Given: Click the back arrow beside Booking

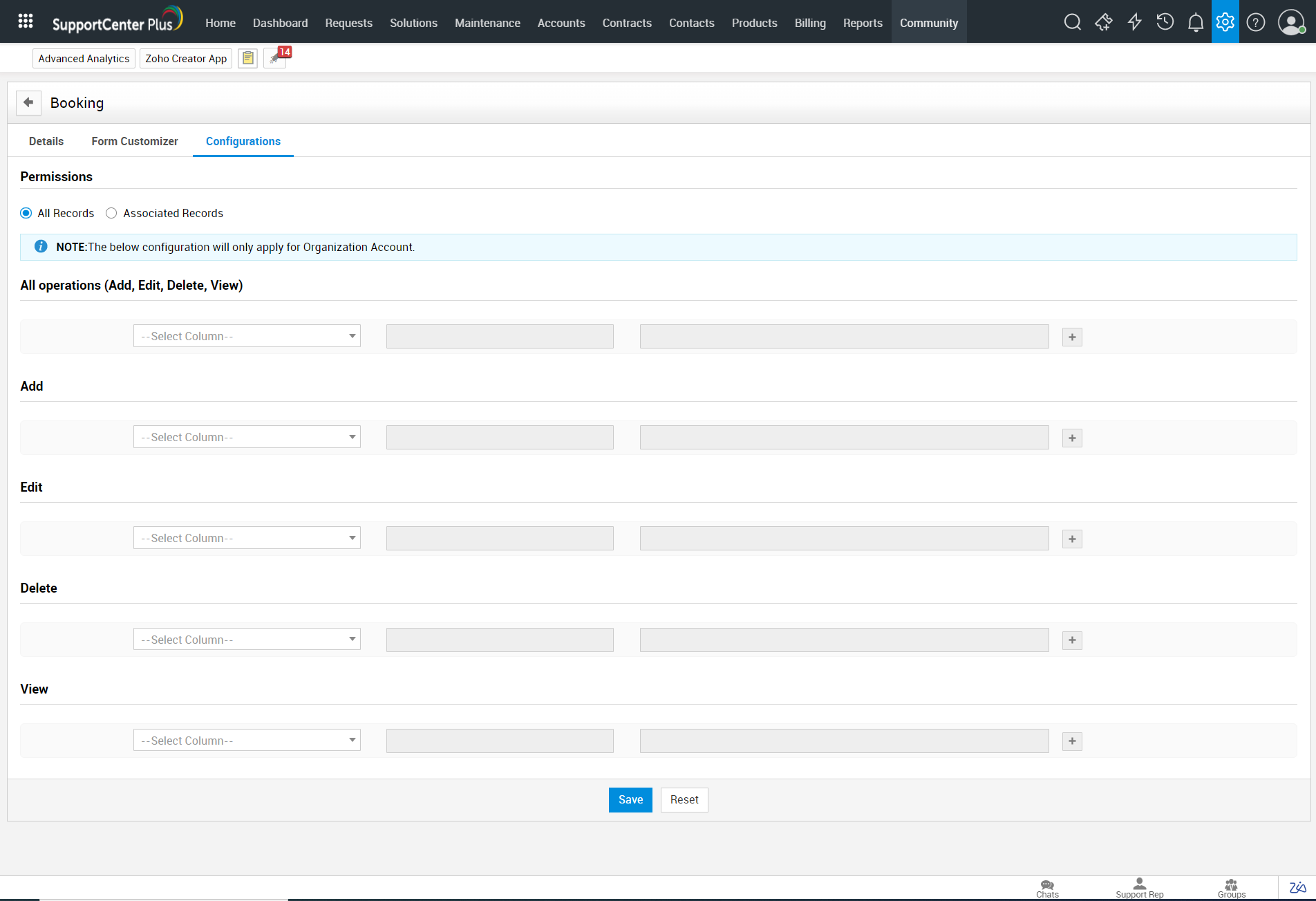Looking at the screenshot, I should 28,102.
